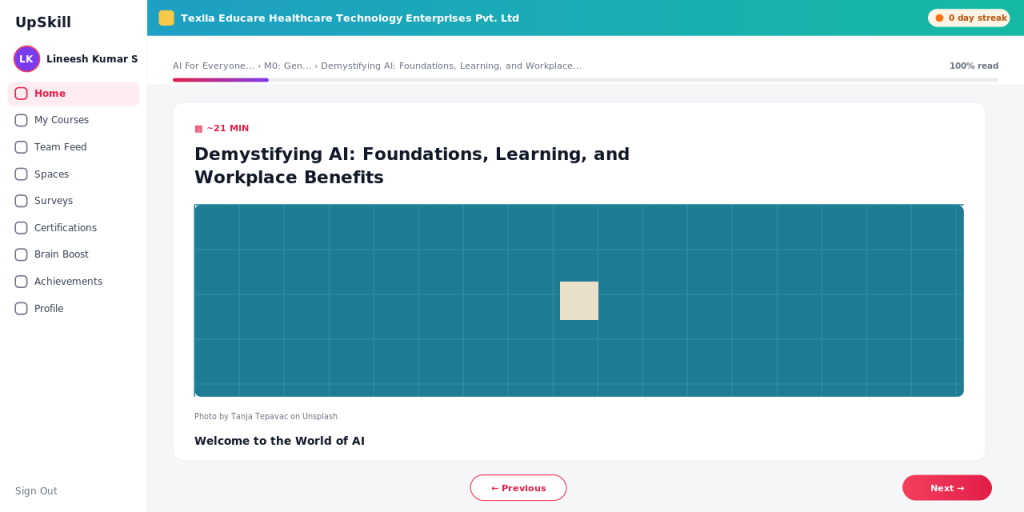Screen dimensions: 1024x512
Task: Click the M0: Gen… breadcrumb
Action: [x=287, y=66]
